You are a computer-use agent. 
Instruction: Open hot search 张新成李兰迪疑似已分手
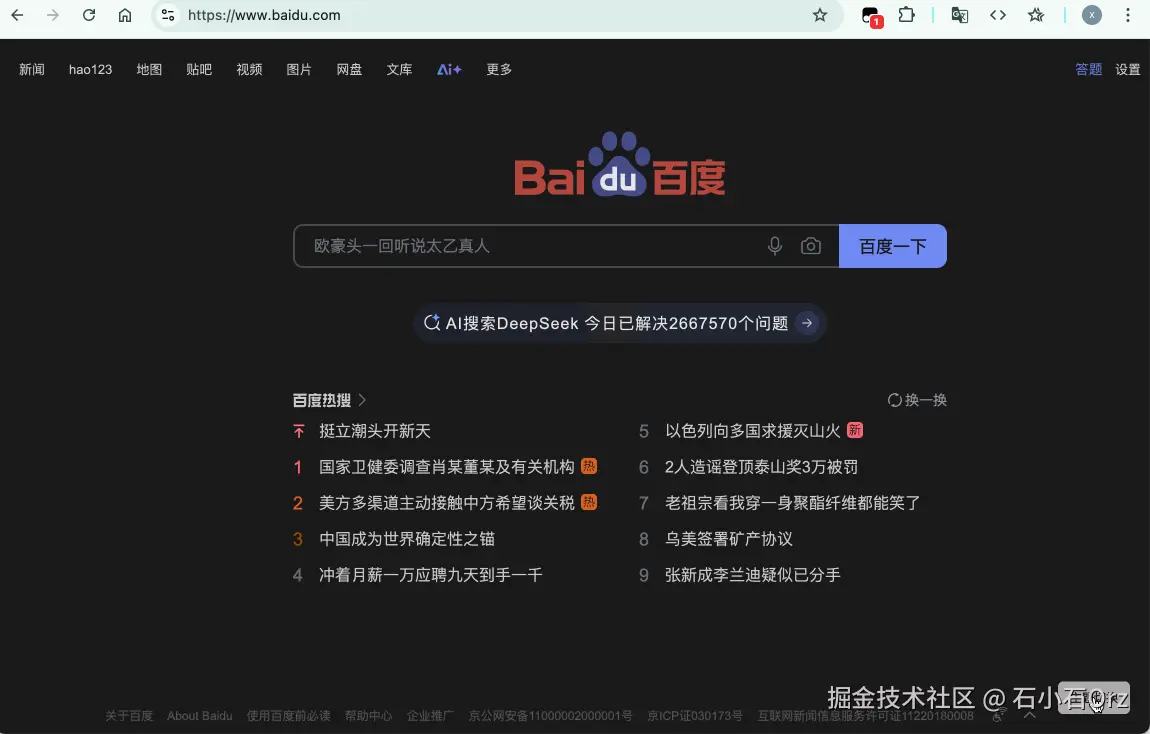coord(752,575)
